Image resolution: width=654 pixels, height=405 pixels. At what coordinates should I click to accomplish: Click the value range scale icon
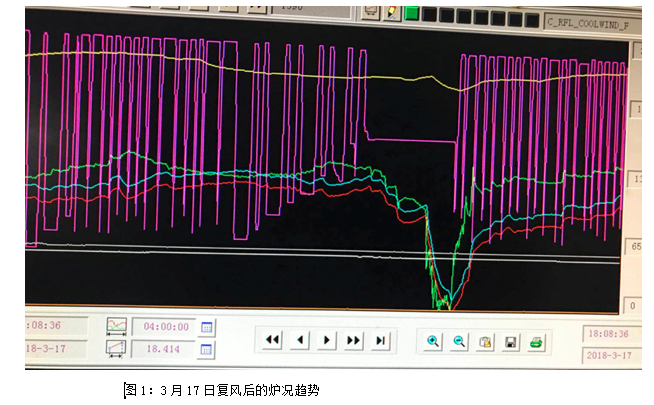pyautogui.click(x=117, y=348)
